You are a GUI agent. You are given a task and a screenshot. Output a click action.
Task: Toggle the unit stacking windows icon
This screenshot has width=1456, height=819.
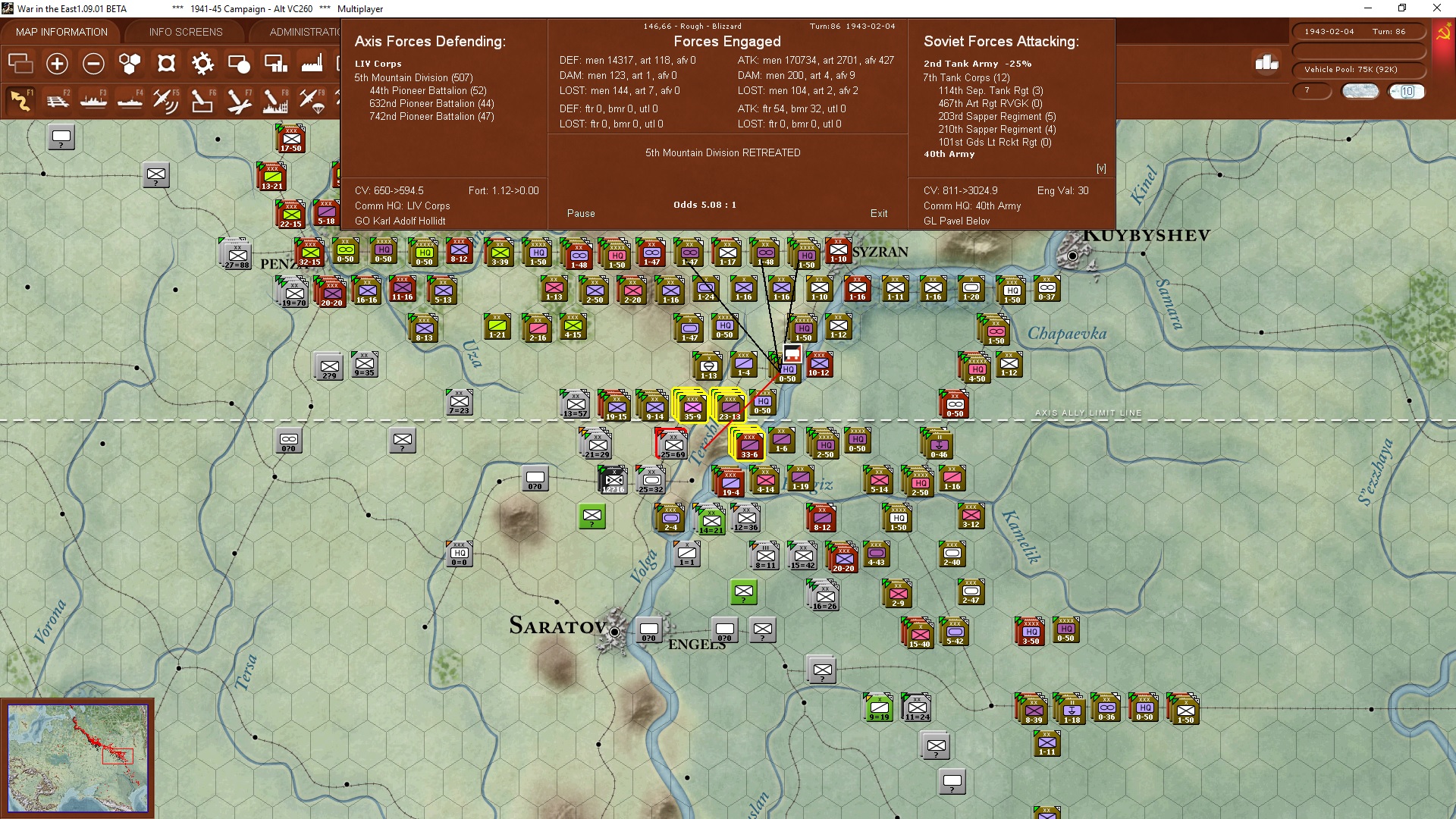click(20, 64)
